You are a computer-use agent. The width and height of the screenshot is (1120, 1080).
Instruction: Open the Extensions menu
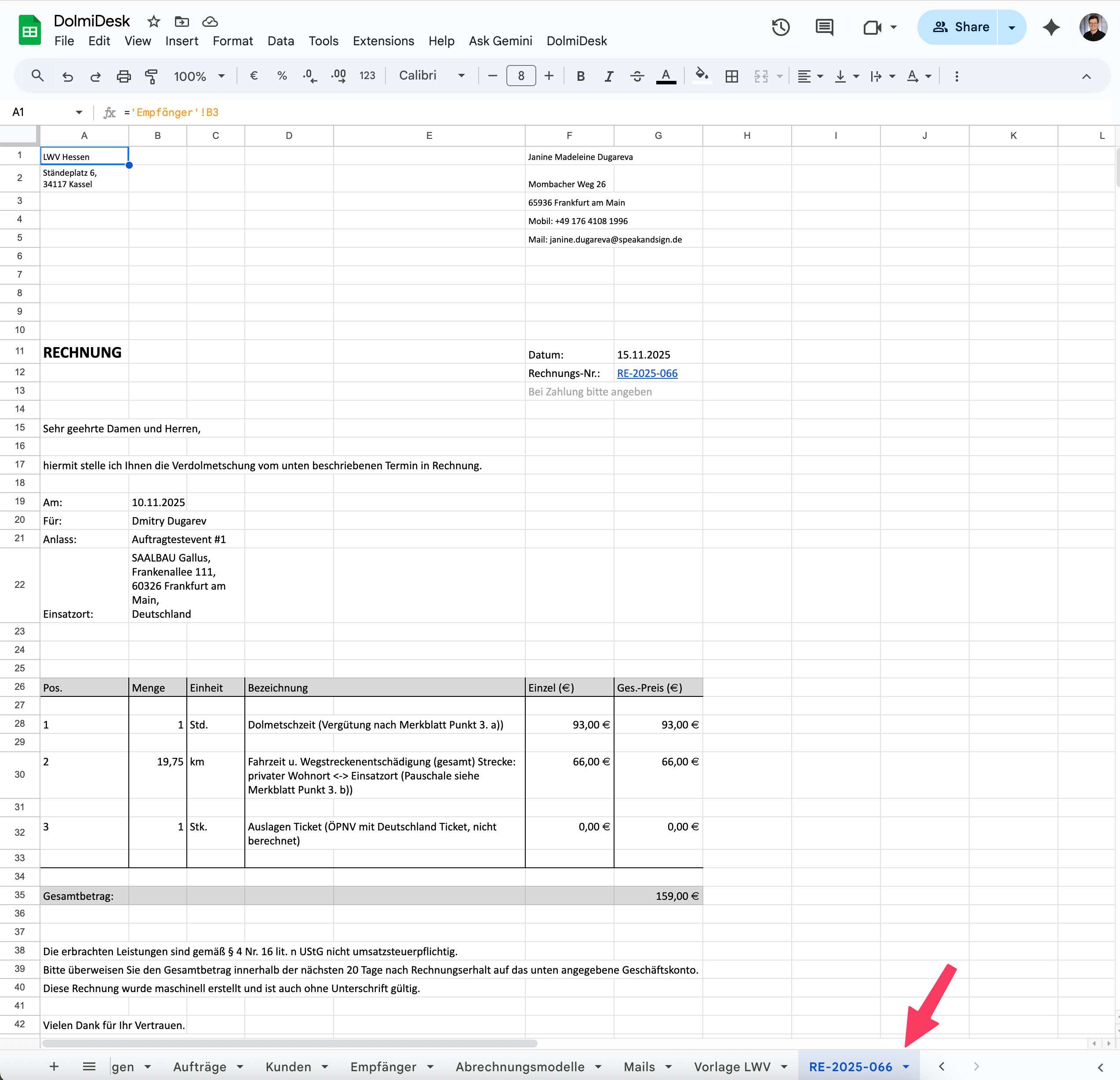click(x=383, y=41)
